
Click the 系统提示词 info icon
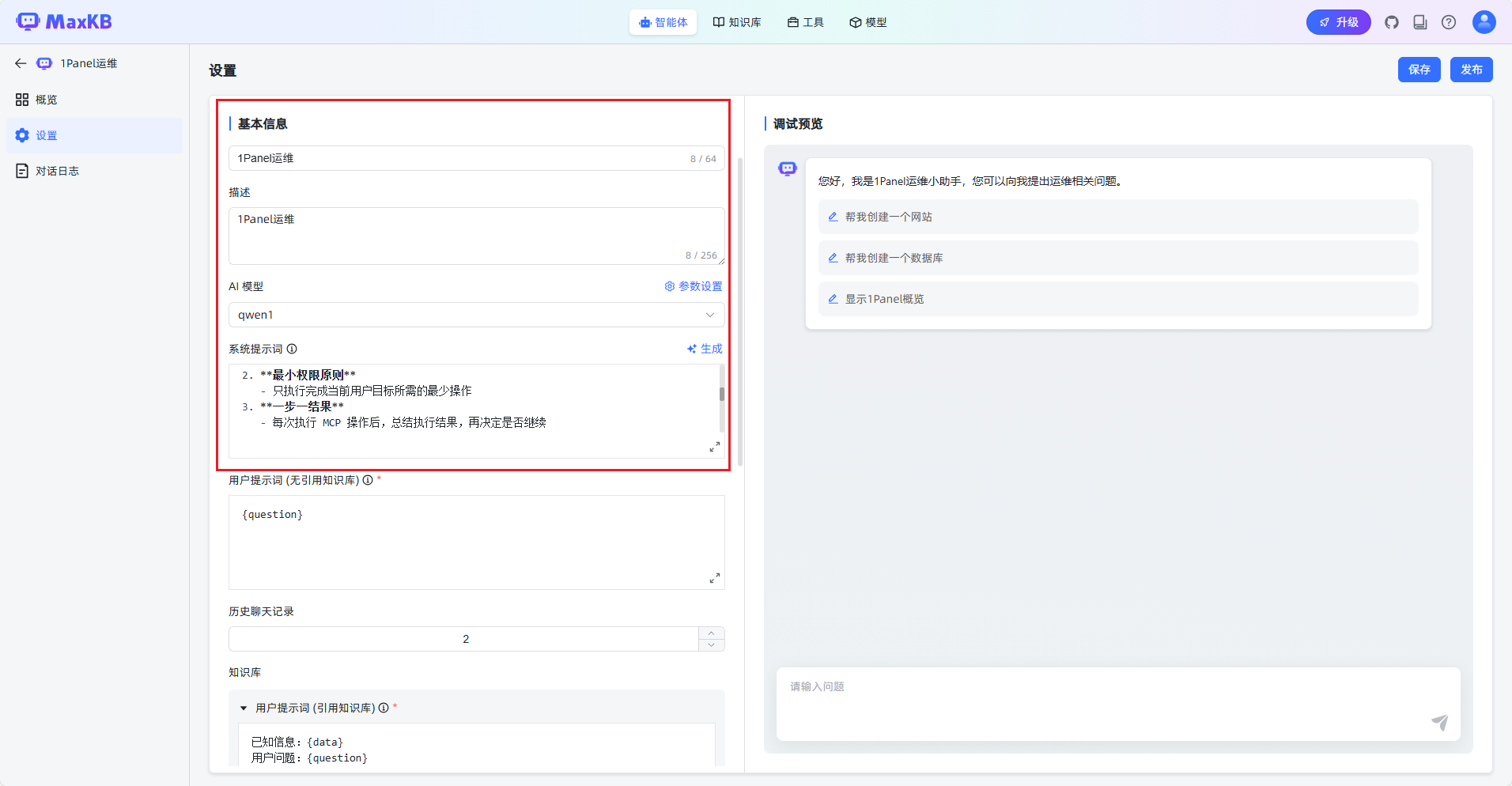pyautogui.click(x=292, y=349)
